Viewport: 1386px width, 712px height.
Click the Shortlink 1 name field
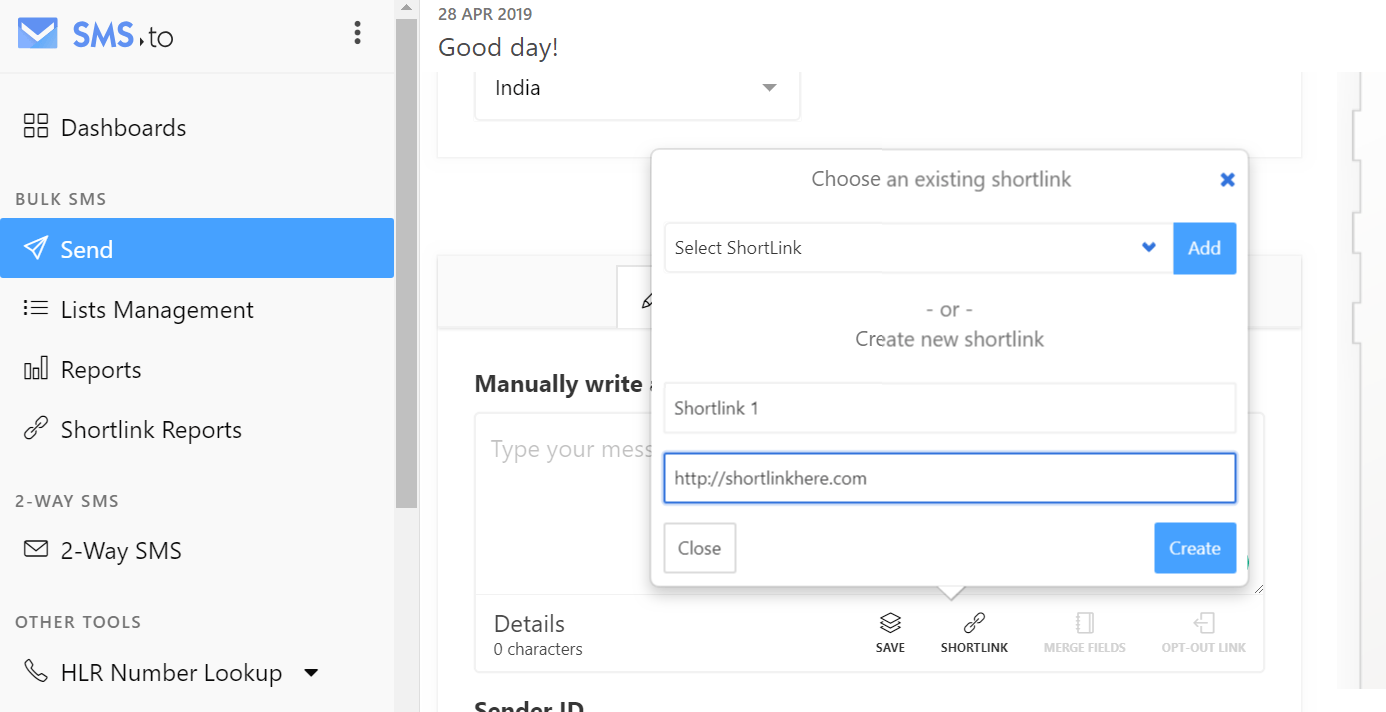950,408
